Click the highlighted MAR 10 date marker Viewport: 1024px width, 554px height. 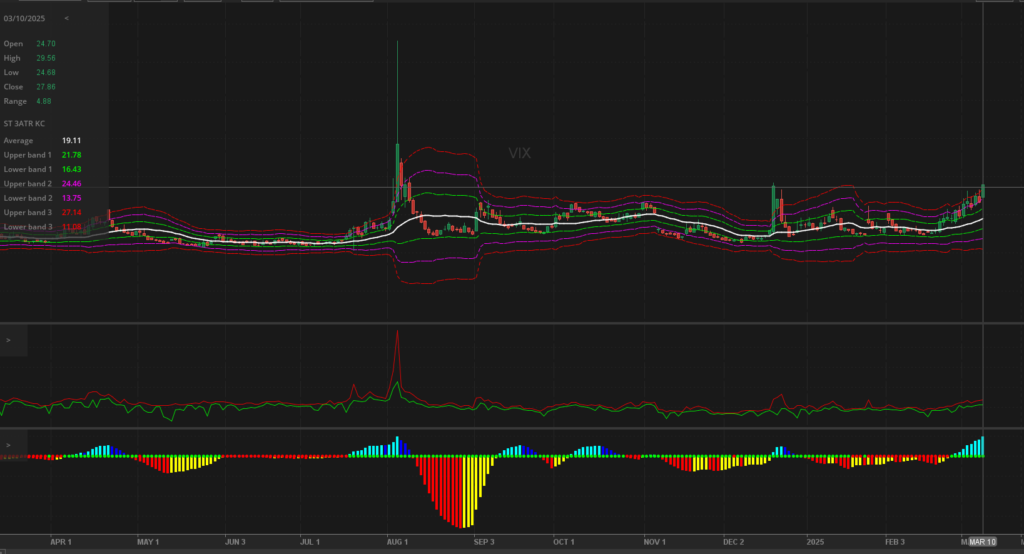pyautogui.click(x=983, y=542)
